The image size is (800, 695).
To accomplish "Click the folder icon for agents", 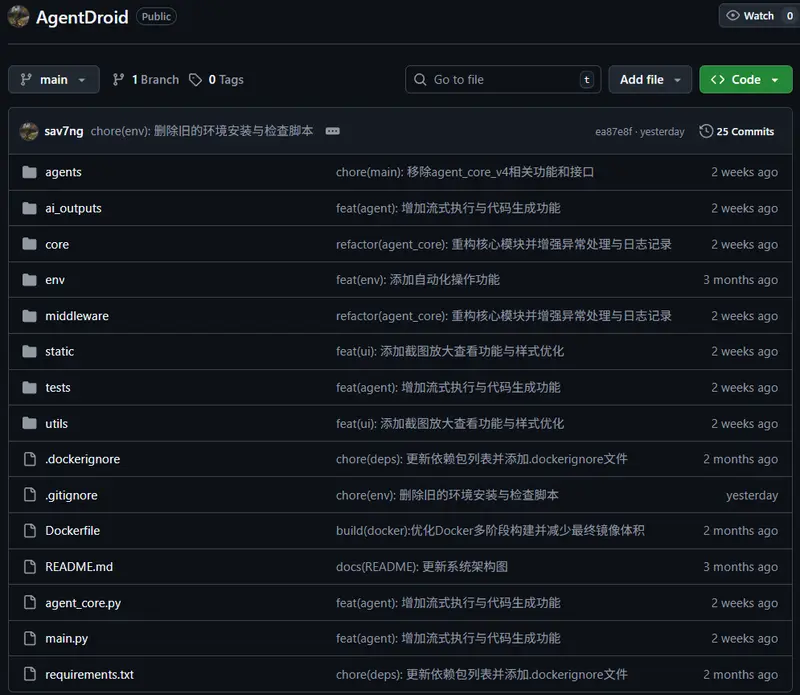I will coord(29,172).
